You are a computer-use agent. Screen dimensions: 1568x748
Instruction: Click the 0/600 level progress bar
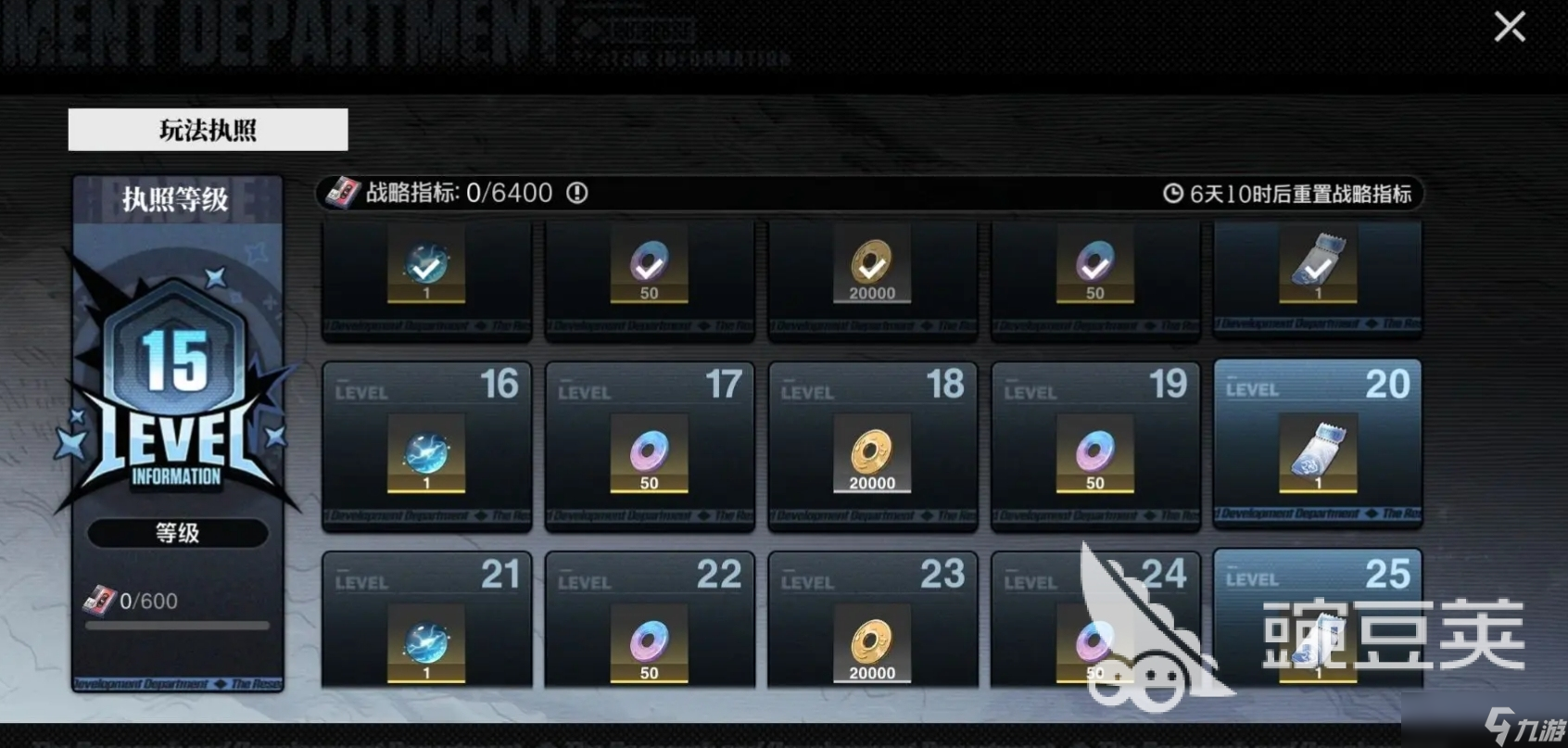point(178,626)
